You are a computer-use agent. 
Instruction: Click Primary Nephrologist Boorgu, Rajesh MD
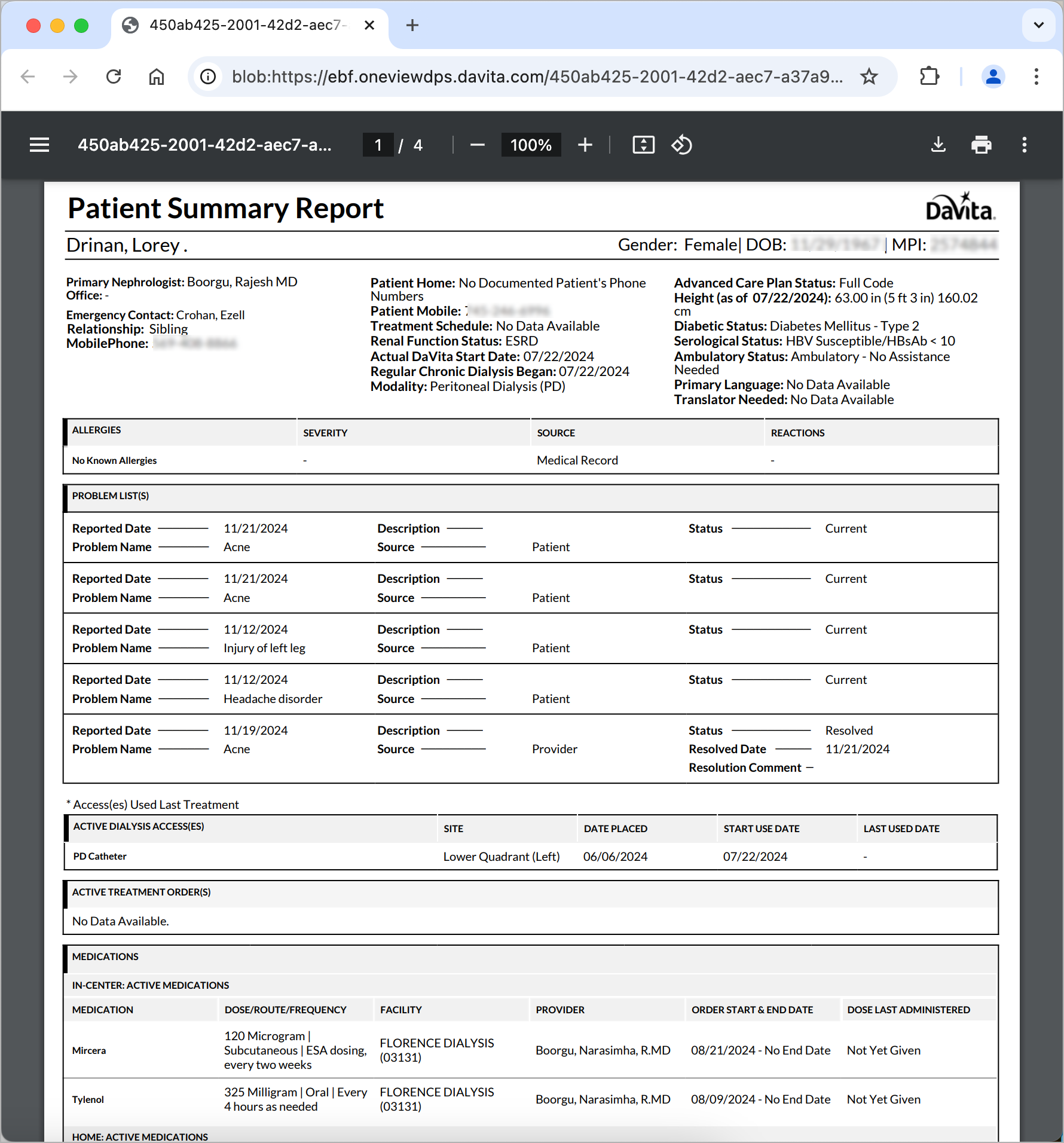[x=182, y=282]
